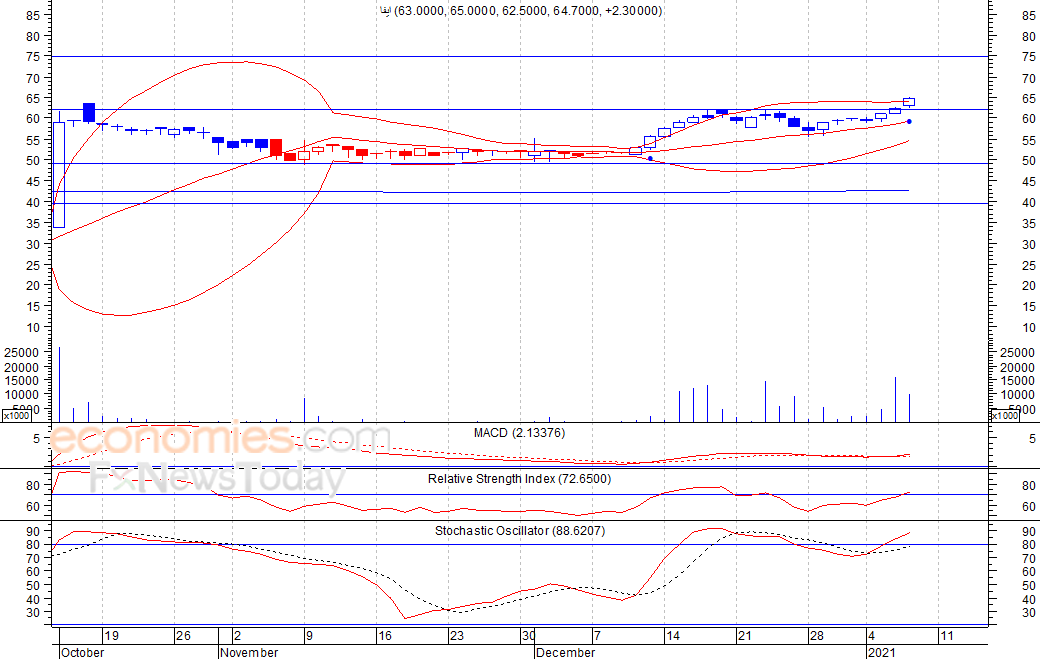Click the November month label

tap(249, 652)
